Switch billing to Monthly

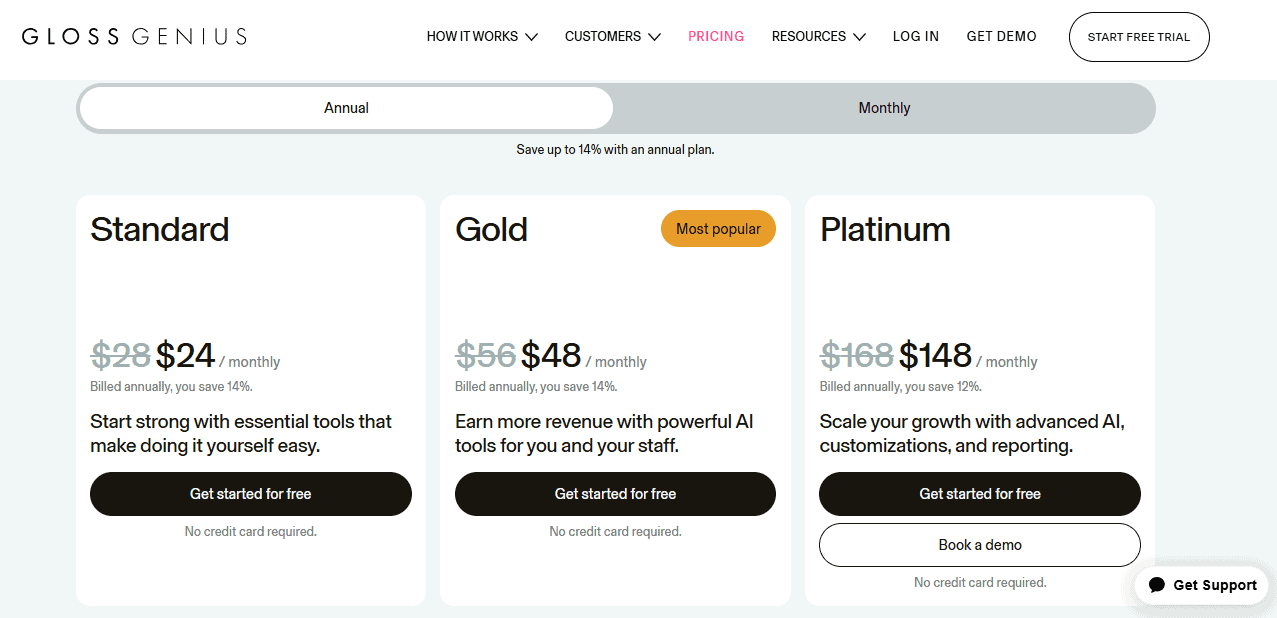coord(884,108)
